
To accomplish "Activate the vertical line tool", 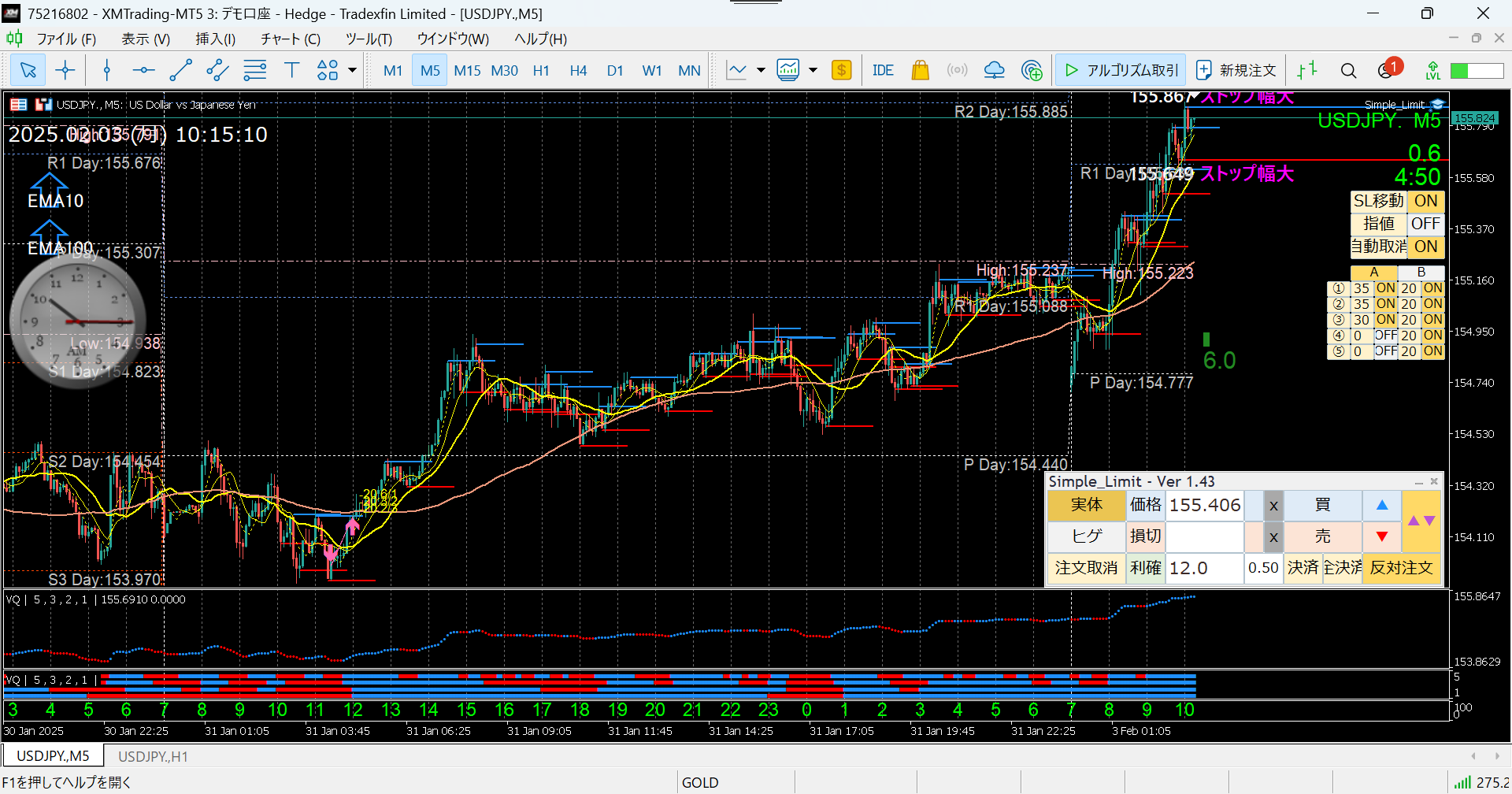I will coord(107,71).
